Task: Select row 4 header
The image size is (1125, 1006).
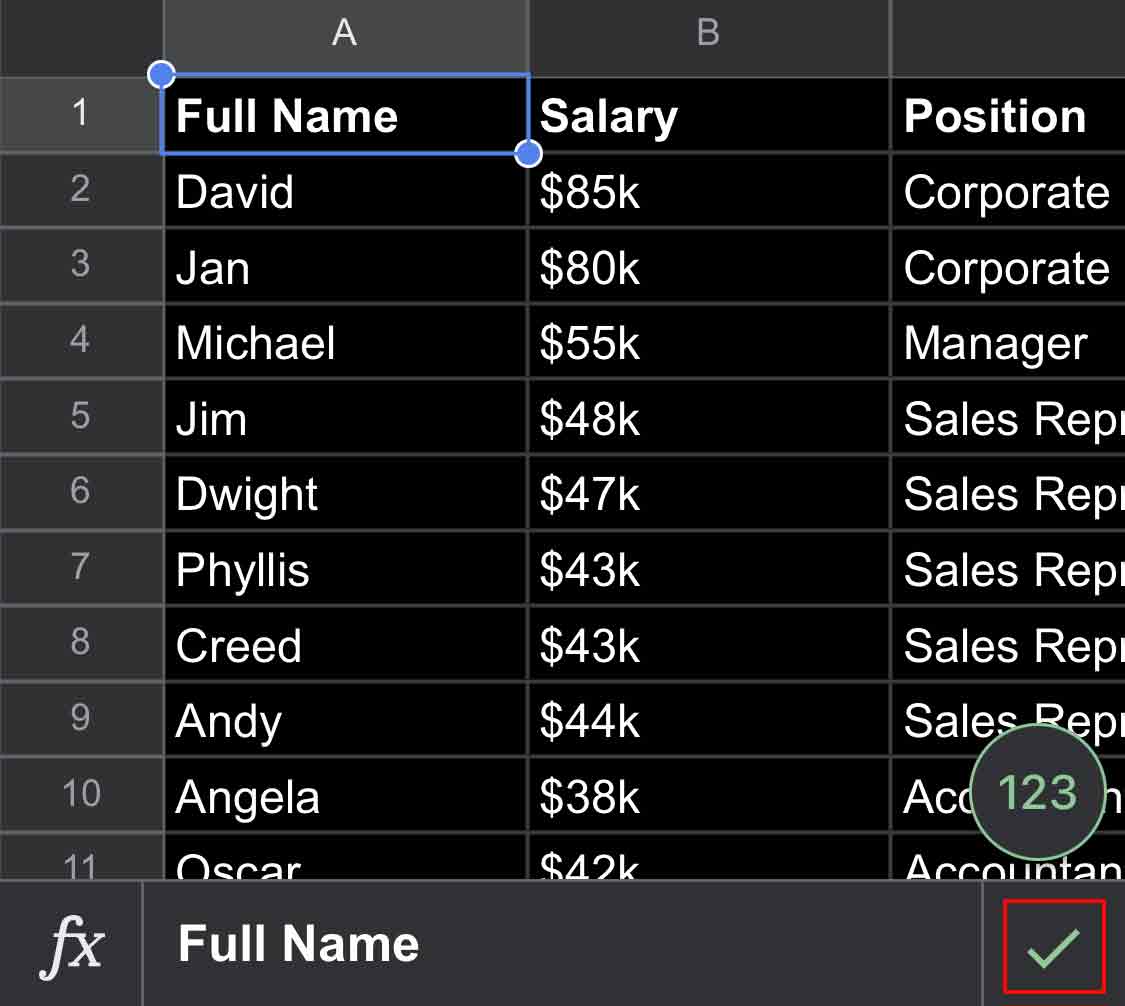Action: click(x=81, y=341)
